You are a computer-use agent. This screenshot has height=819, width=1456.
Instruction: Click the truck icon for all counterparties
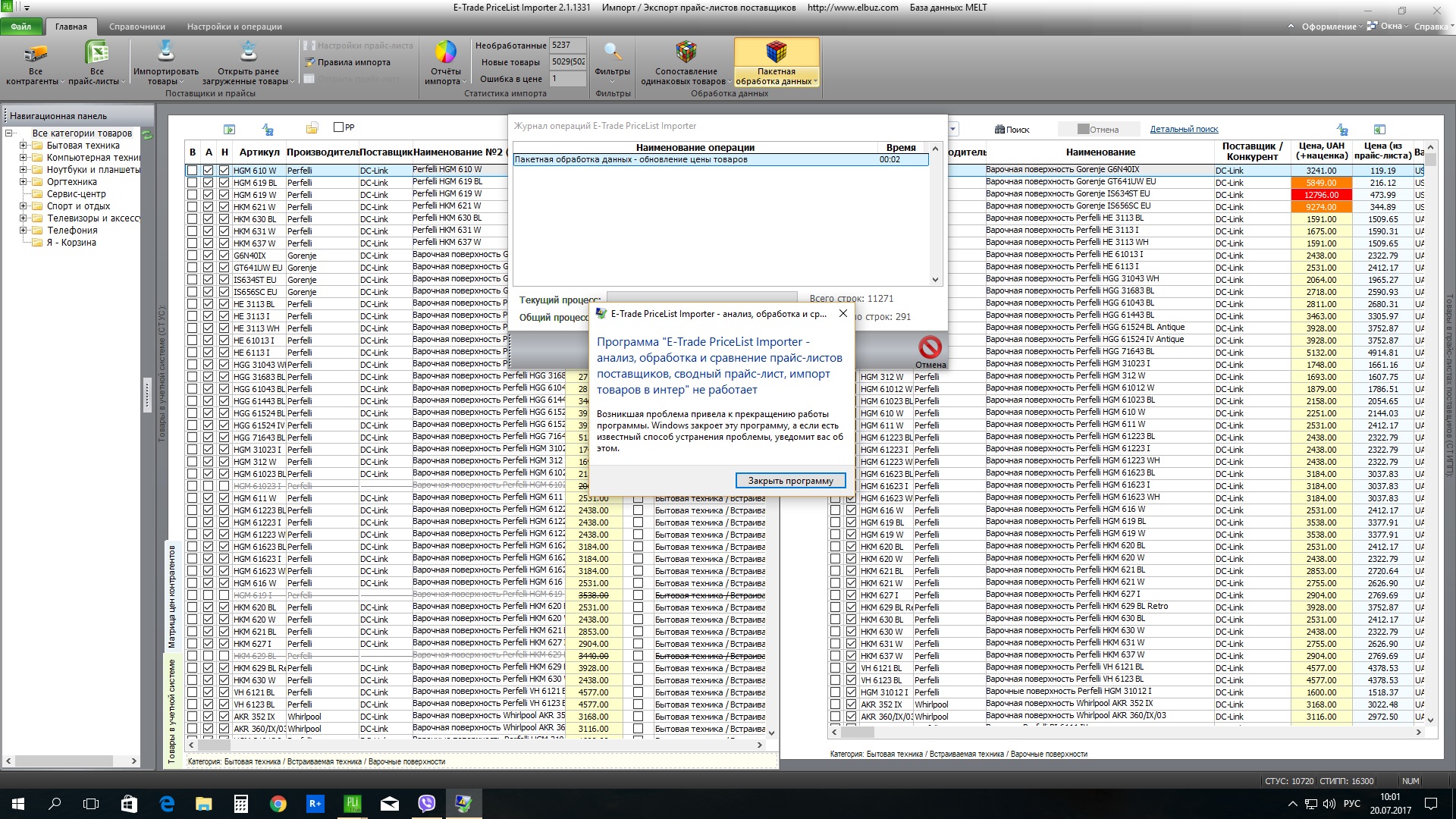[x=36, y=53]
